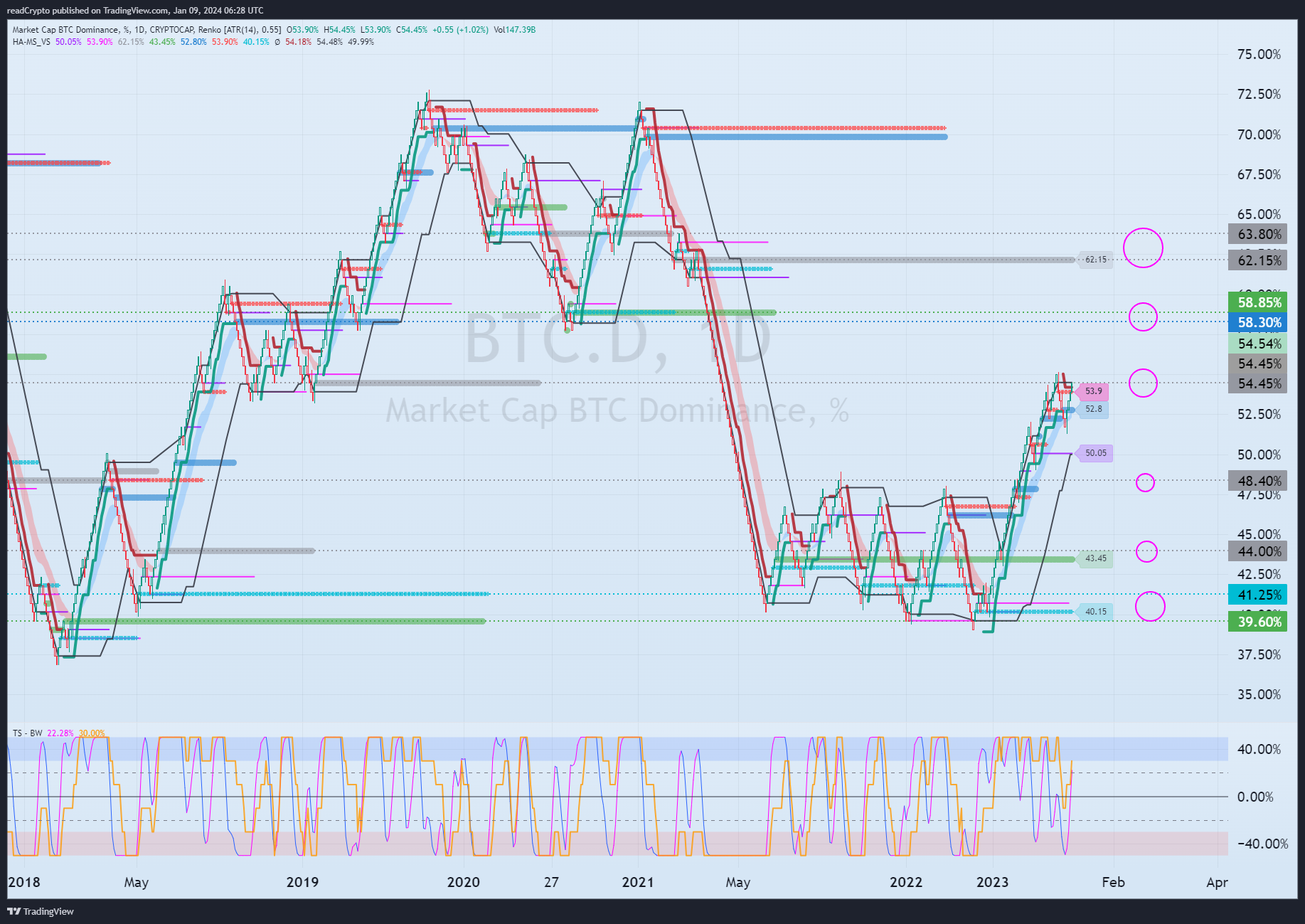Screen dimensions: 1305x924
Task: Click the 62.15 line label on the chart
Action: [1095, 260]
